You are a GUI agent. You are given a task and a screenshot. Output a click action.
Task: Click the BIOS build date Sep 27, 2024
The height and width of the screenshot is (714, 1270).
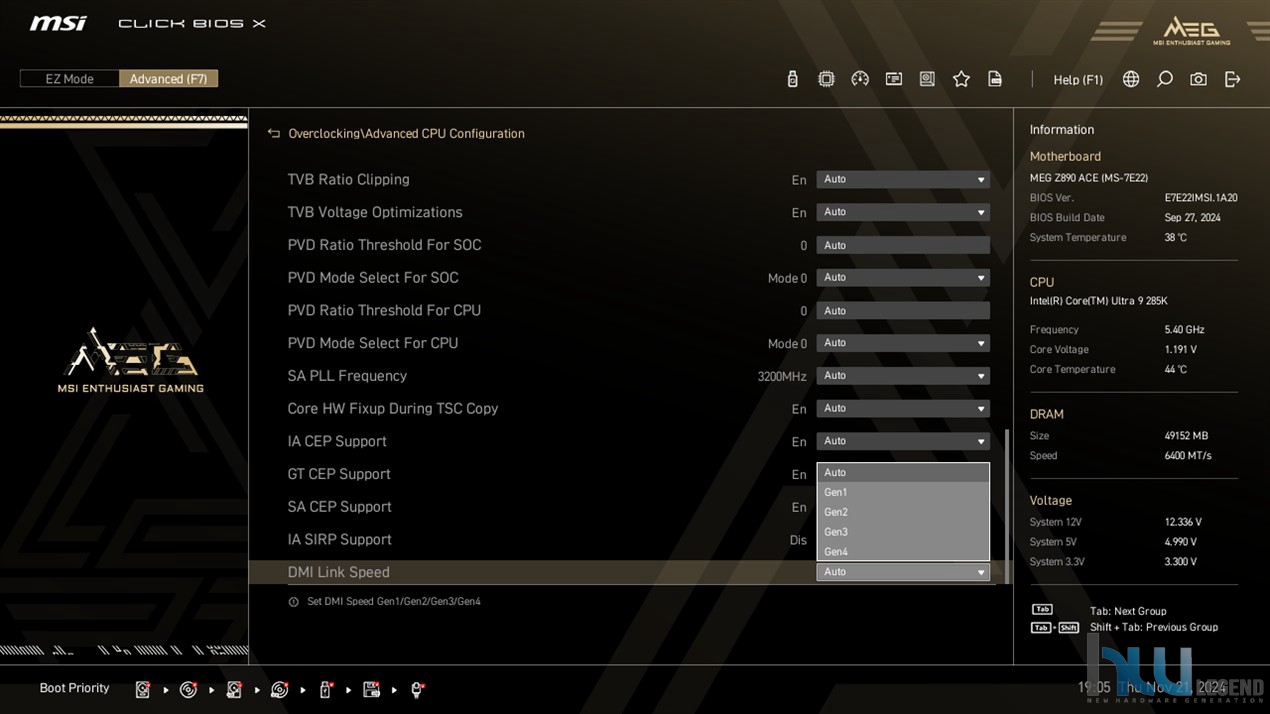[1192, 218]
